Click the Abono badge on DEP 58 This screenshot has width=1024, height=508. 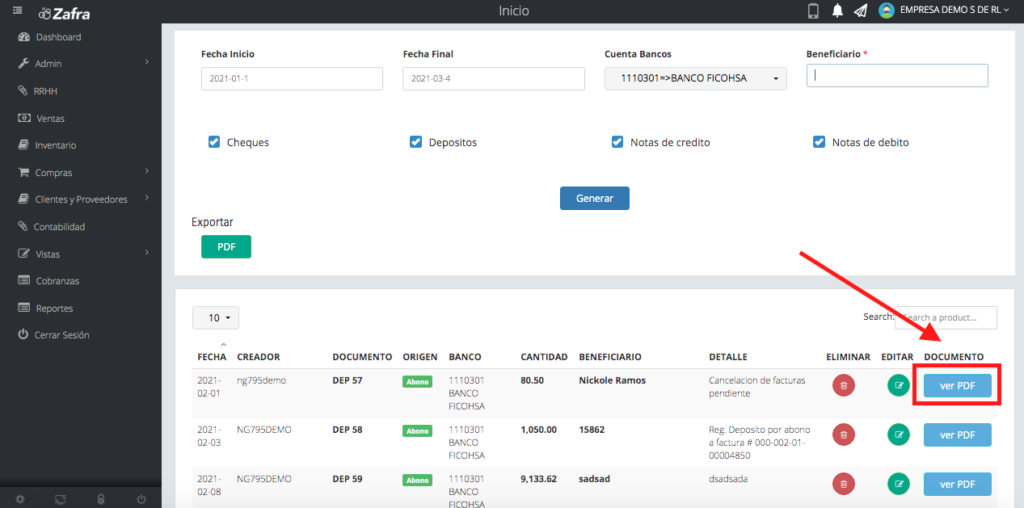(417, 431)
